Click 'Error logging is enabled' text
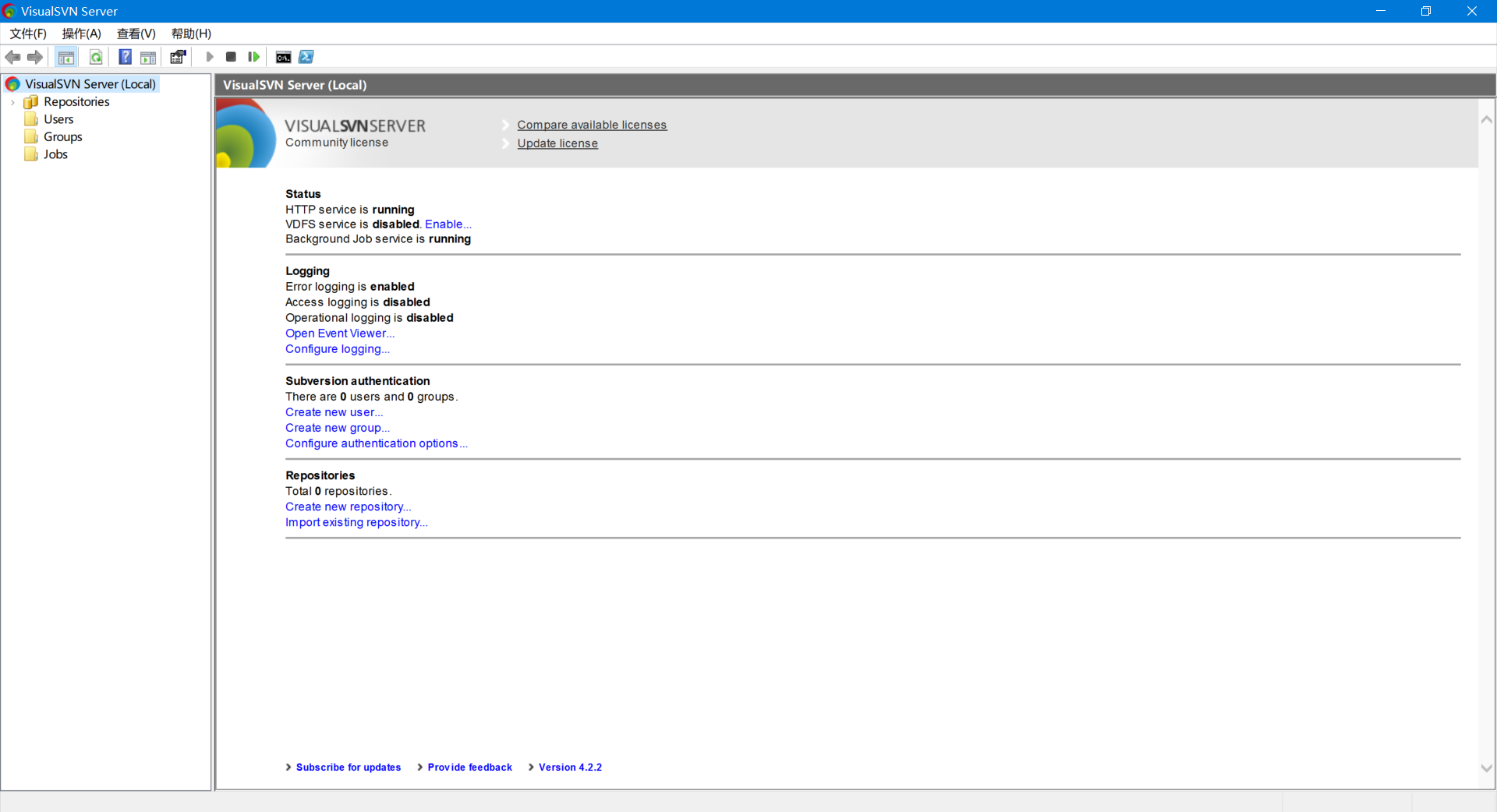This screenshot has height=812, width=1497. [x=350, y=287]
